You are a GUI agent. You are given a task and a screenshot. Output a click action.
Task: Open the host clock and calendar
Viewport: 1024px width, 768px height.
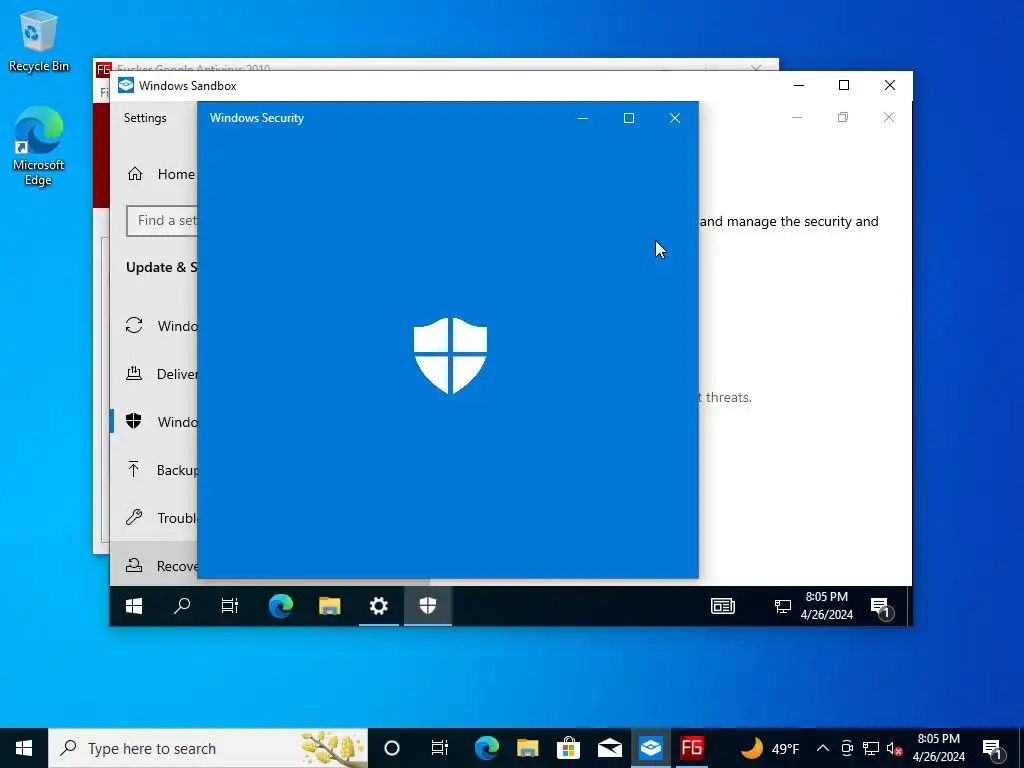(x=938, y=748)
